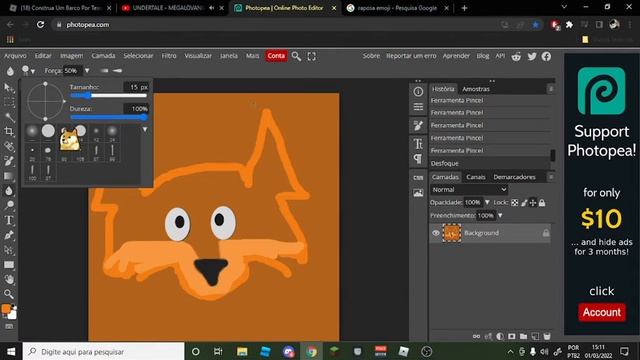Toggle quick mask mode below color swatches
Viewport: 640px width, 360px height.
tap(9, 327)
